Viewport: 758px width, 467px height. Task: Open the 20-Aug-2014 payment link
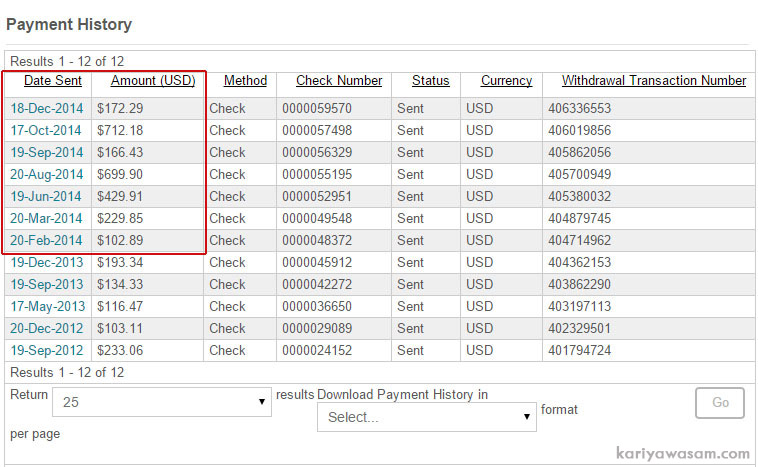(47, 175)
